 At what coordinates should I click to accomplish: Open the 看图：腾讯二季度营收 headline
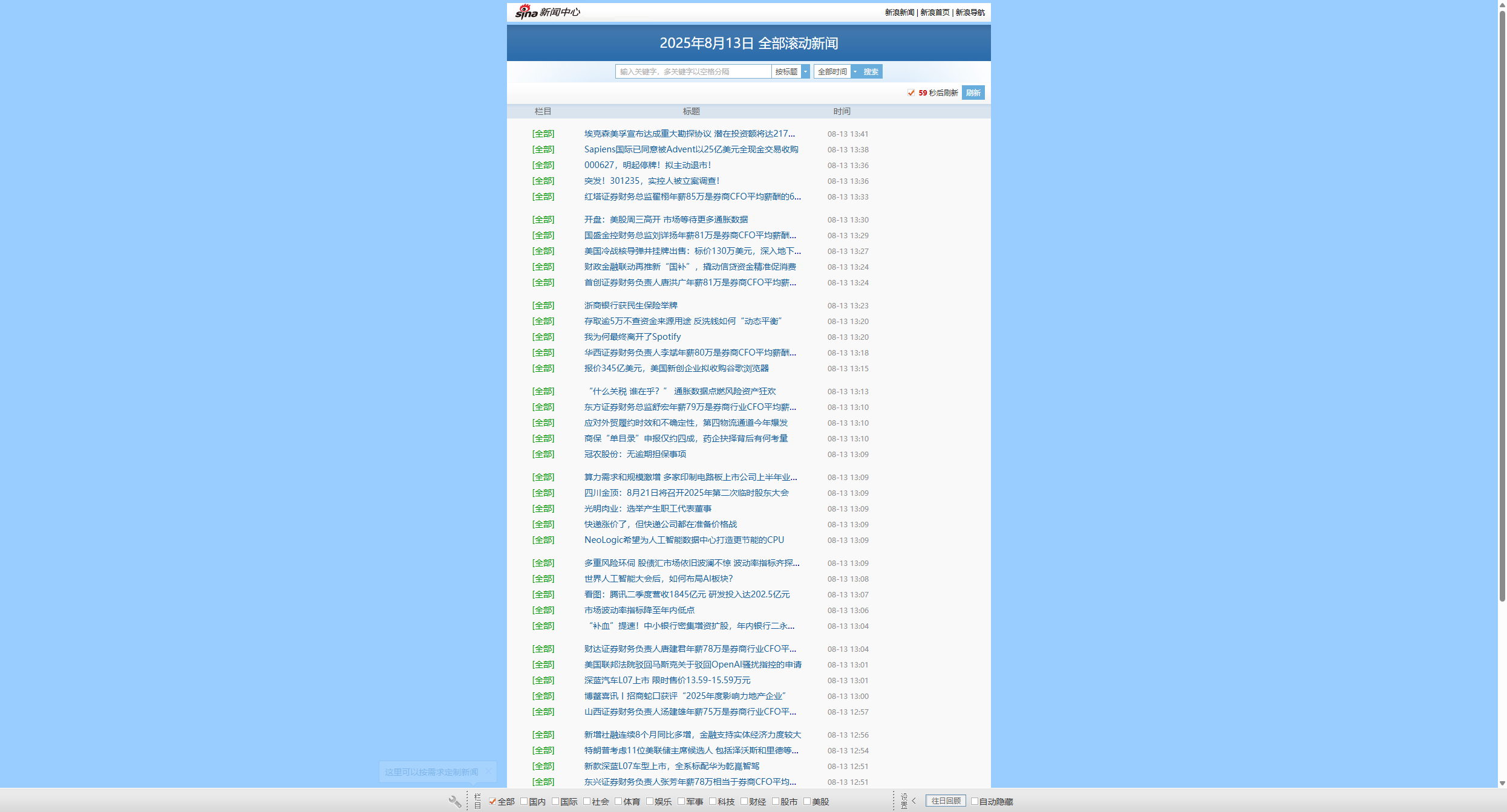[x=687, y=594]
